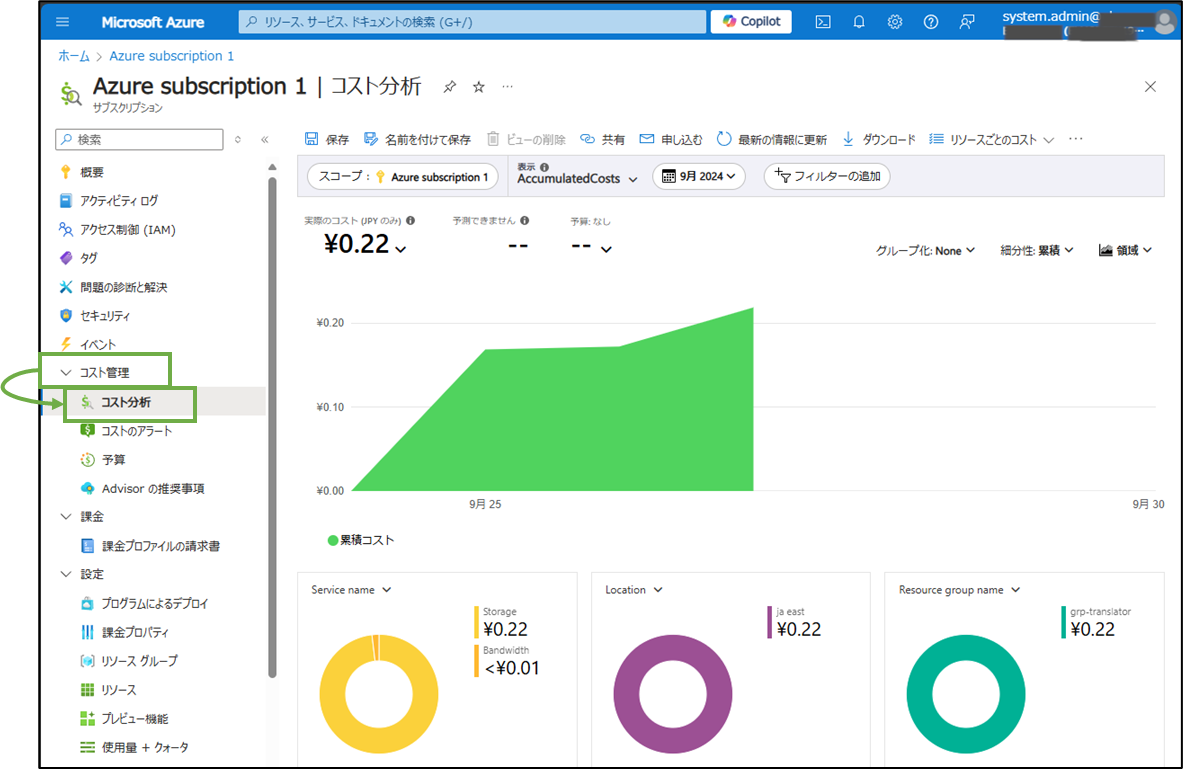
Task: Open the Location dropdown
Action: 633,590
